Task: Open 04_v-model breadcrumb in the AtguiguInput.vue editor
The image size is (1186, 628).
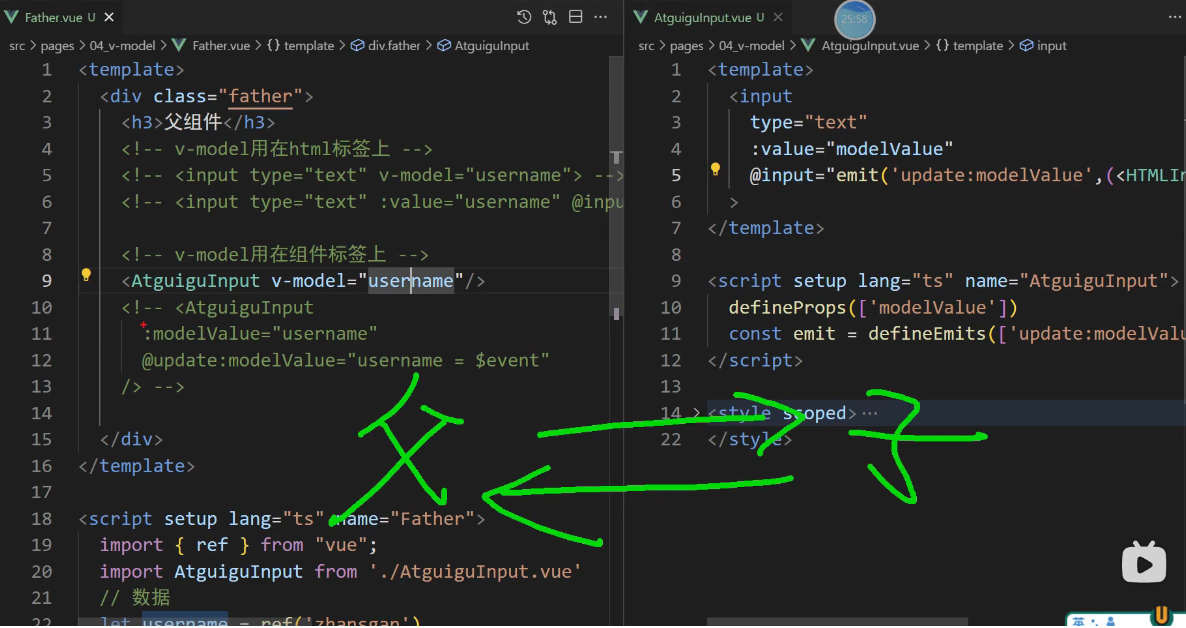Action: pyautogui.click(x=752, y=45)
